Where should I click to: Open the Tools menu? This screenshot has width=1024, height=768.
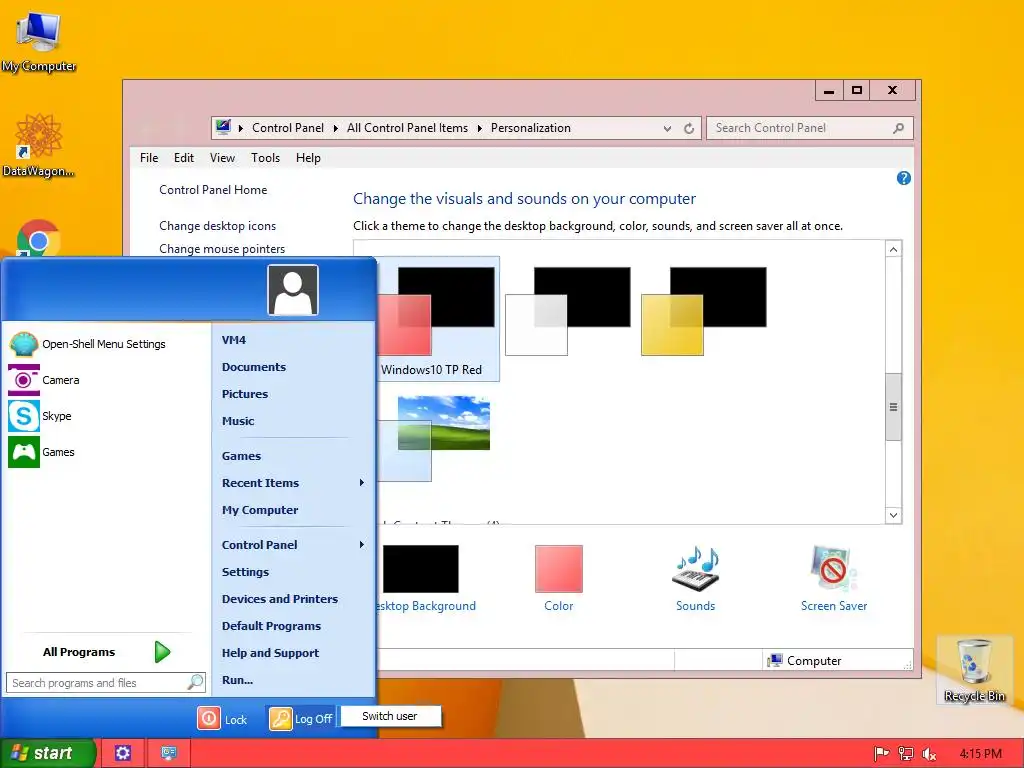tap(265, 158)
